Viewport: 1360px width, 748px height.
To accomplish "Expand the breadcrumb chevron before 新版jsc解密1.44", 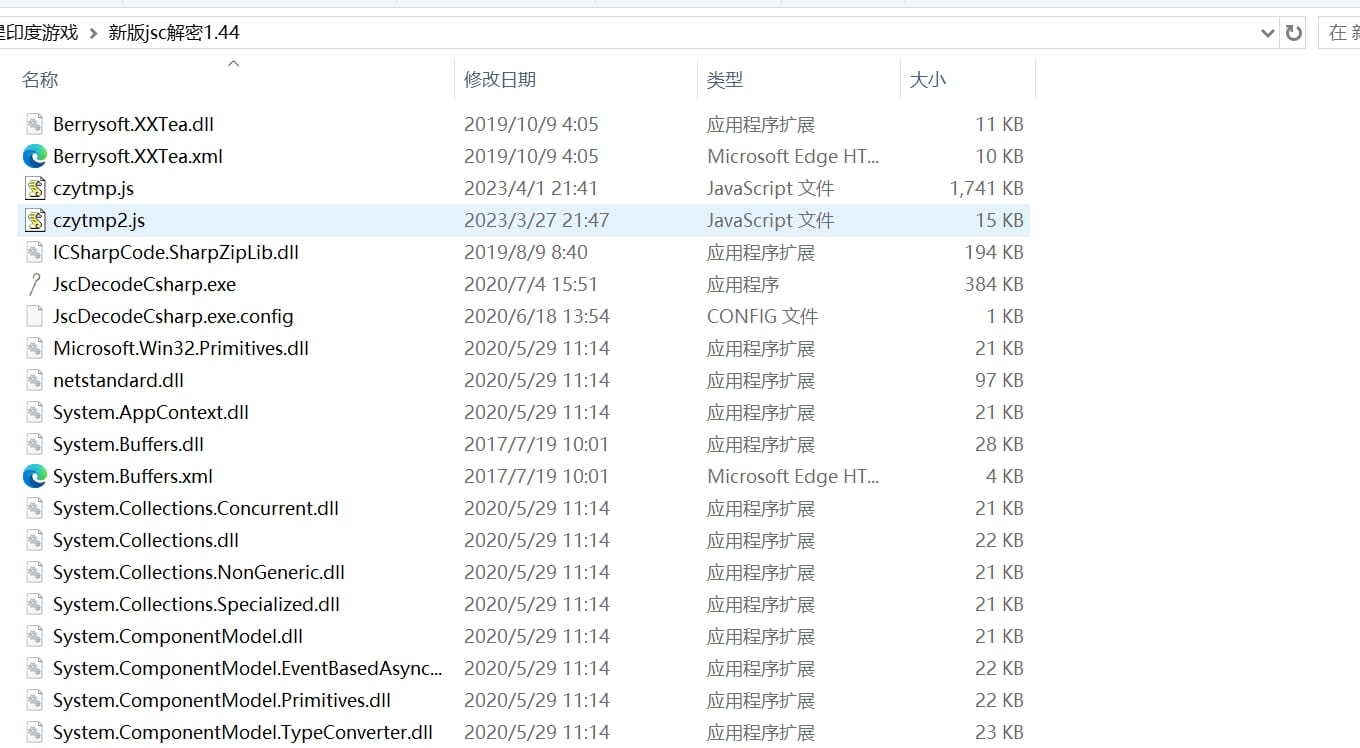I will [93, 33].
